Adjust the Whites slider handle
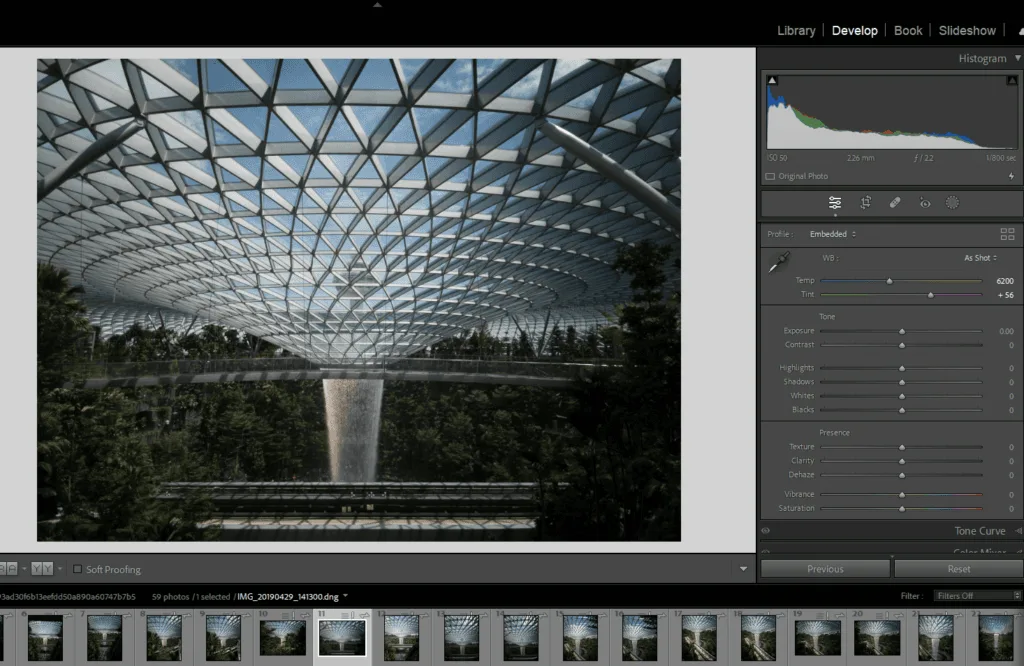This screenshot has width=1024, height=666. [x=902, y=396]
